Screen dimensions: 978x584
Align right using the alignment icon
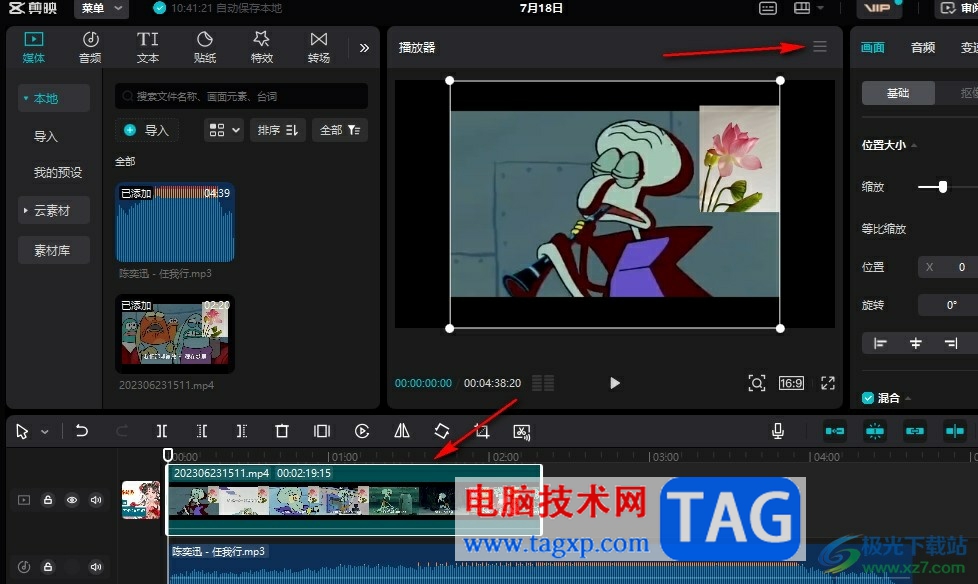pos(951,343)
